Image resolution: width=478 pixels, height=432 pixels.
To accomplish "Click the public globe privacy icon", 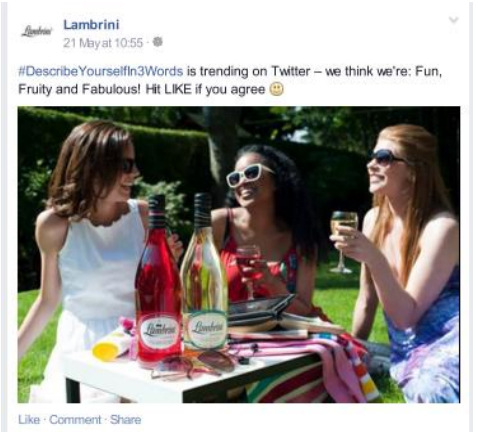I will (157, 42).
